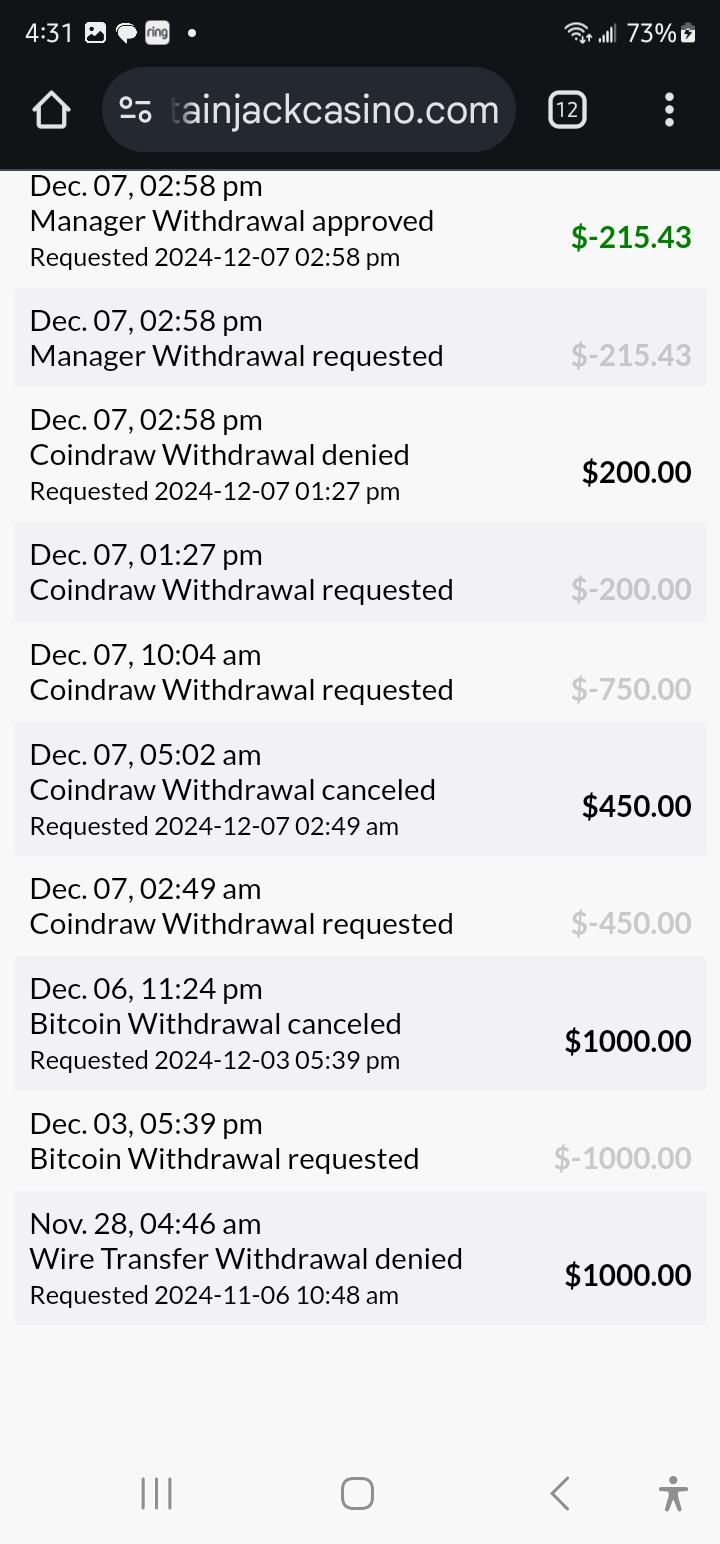The image size is (720, 1544).
Task: Tap the Coindraw Withdrawal canceled $450.00 row
Action: pos(233,790)
